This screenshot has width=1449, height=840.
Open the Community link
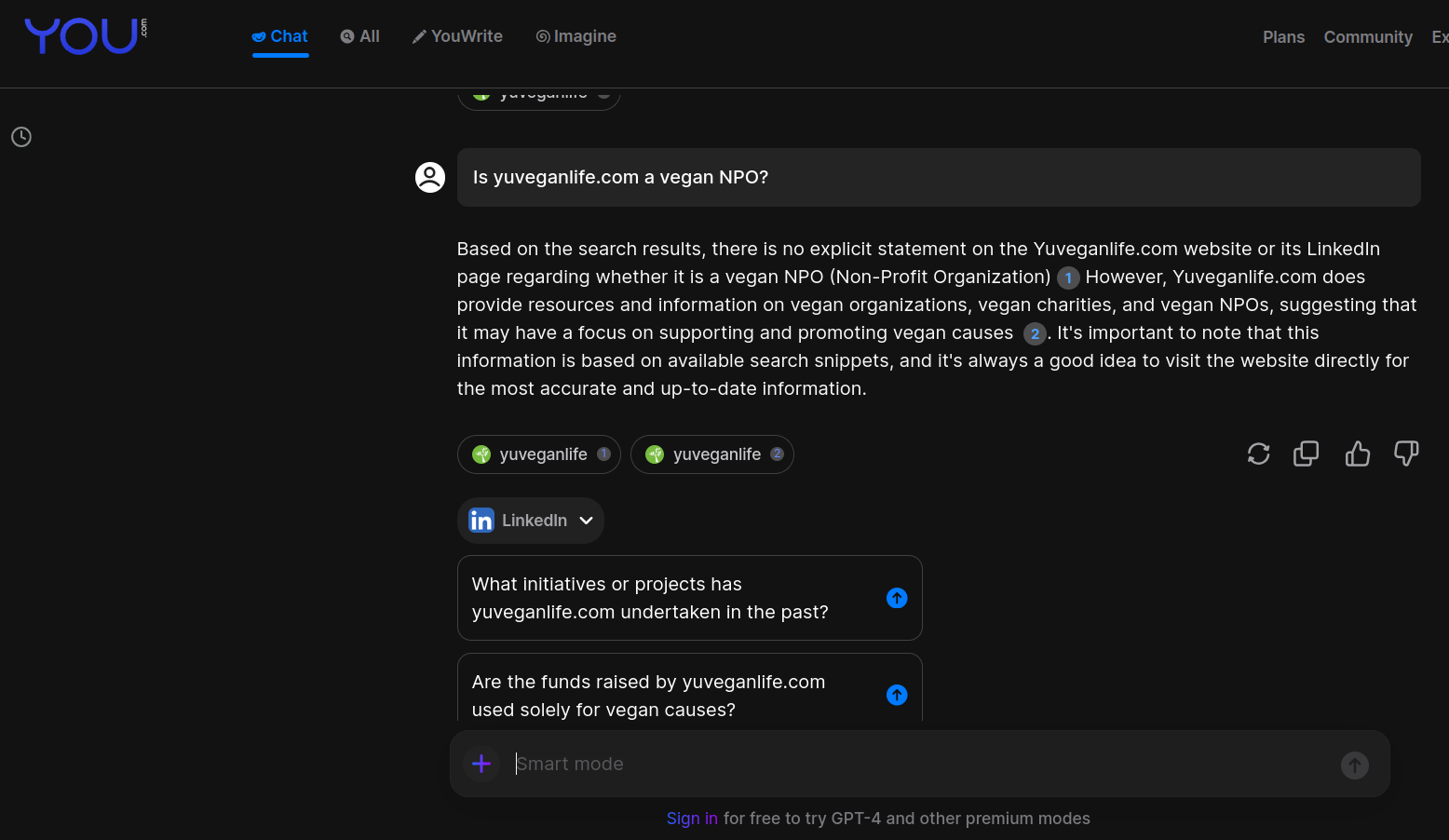(1368, 37)
